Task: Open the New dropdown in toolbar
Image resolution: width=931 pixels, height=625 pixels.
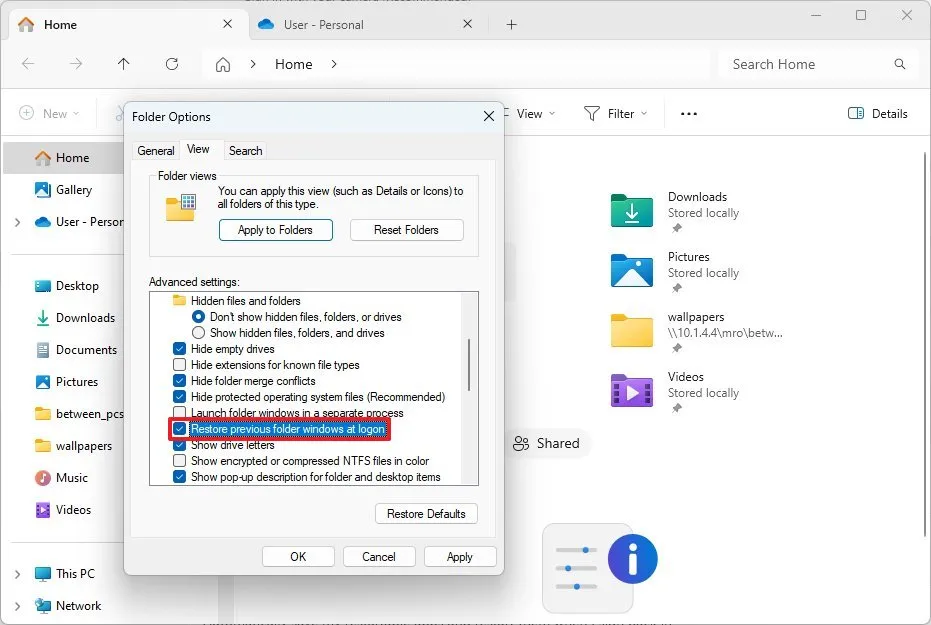Action: (49, 113)
